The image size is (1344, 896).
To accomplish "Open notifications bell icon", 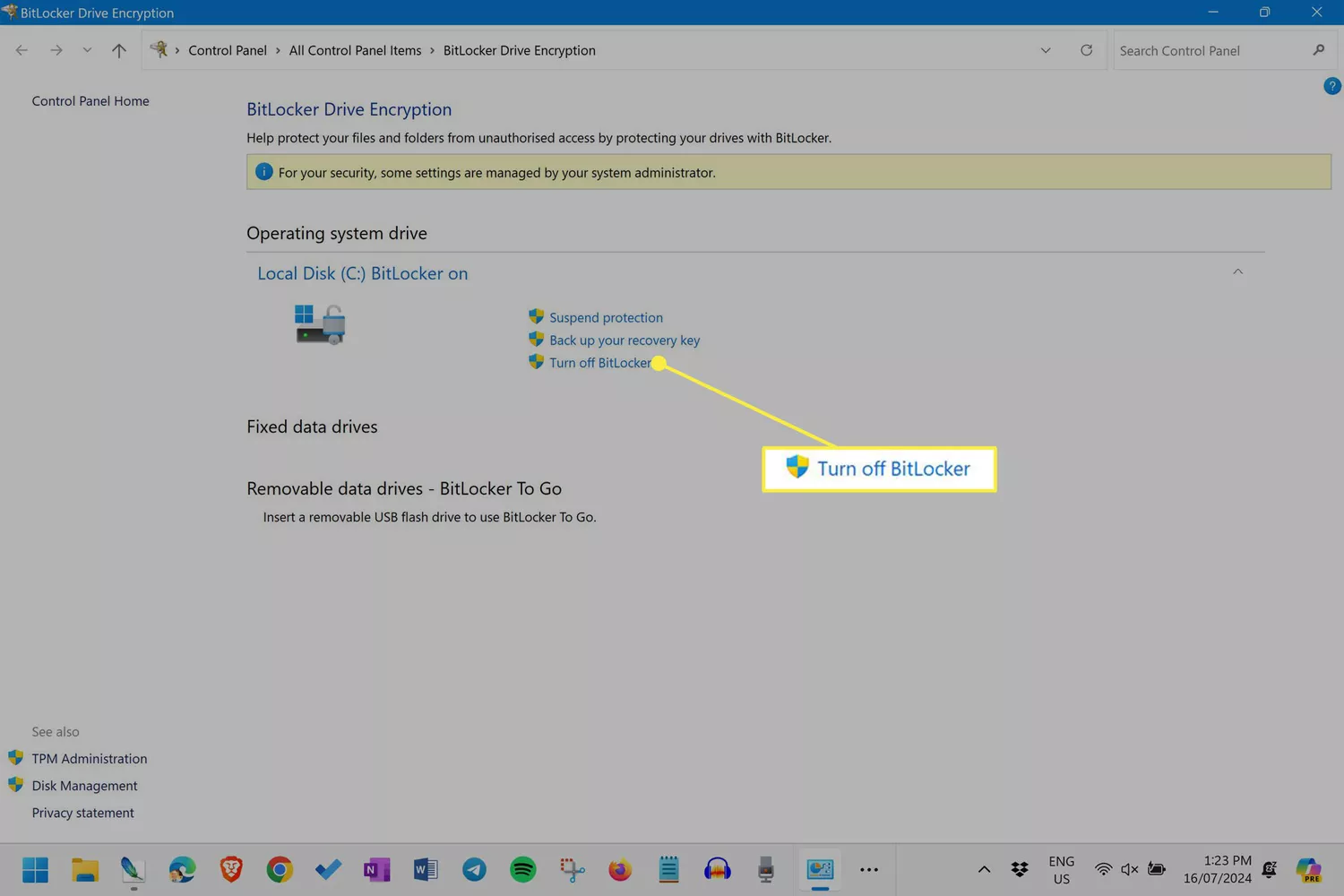I will (x=1270, y=869).
